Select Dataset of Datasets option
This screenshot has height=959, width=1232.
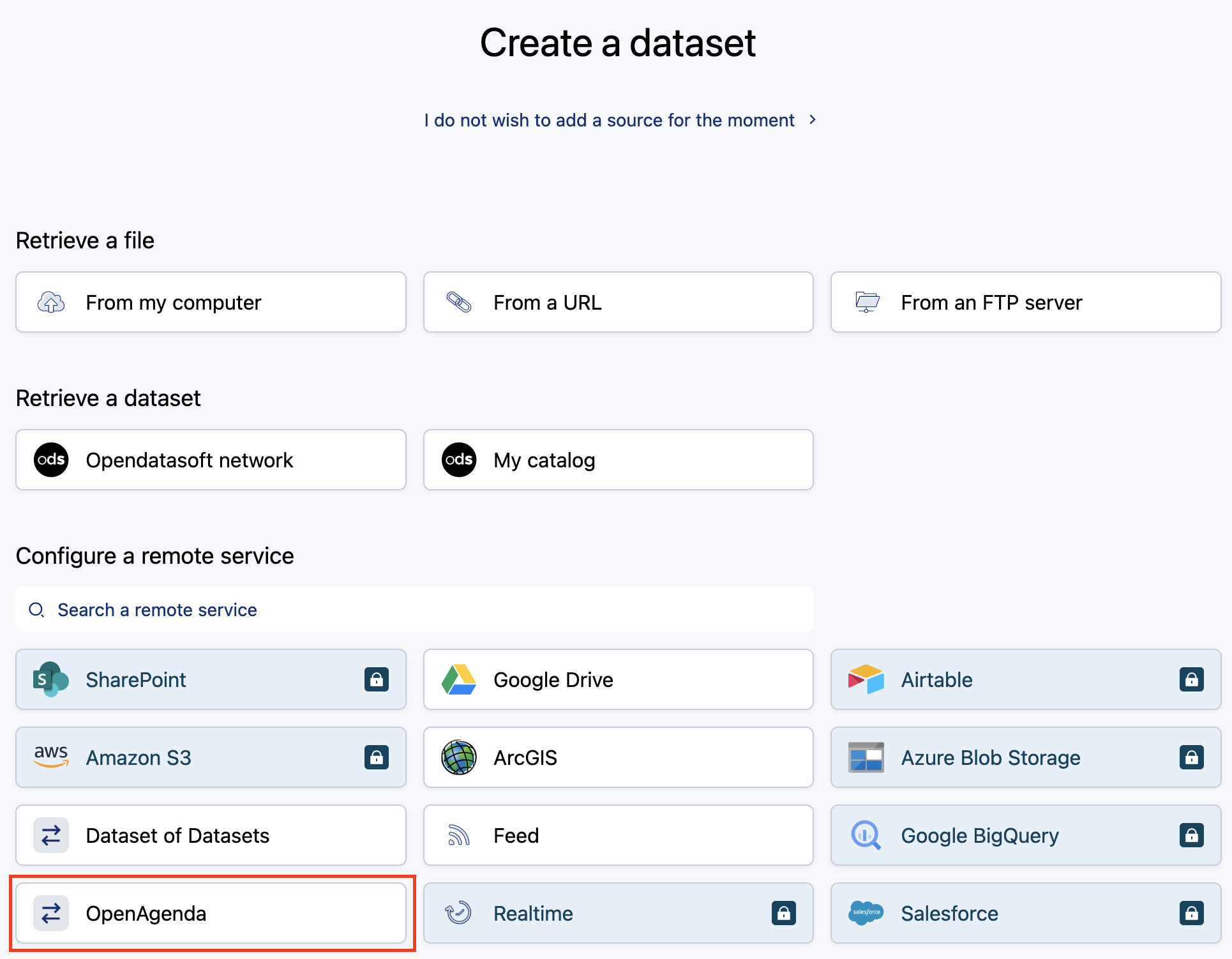pos(211,835)
